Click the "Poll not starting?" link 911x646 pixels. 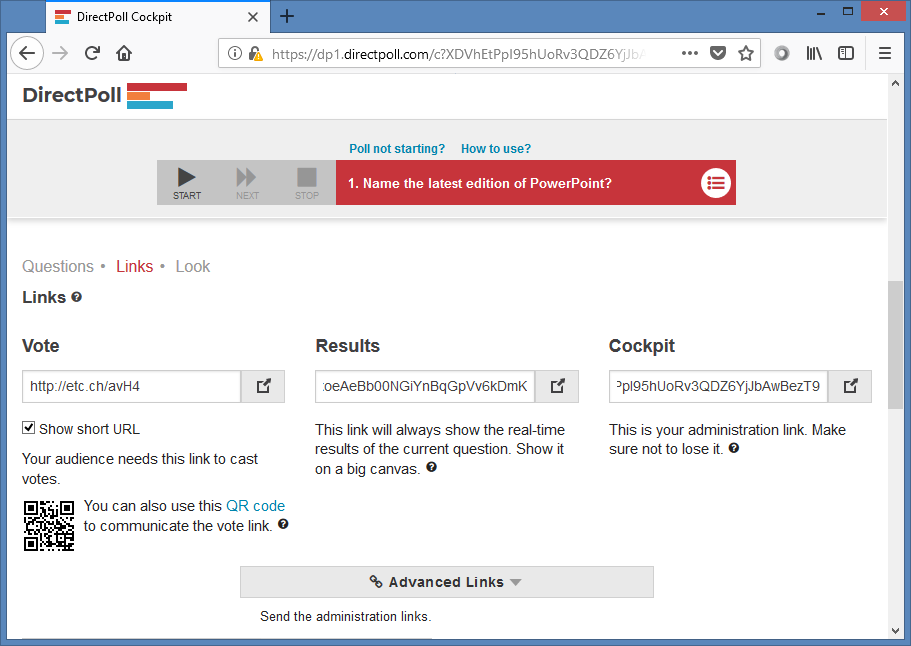tap(397, 149)
